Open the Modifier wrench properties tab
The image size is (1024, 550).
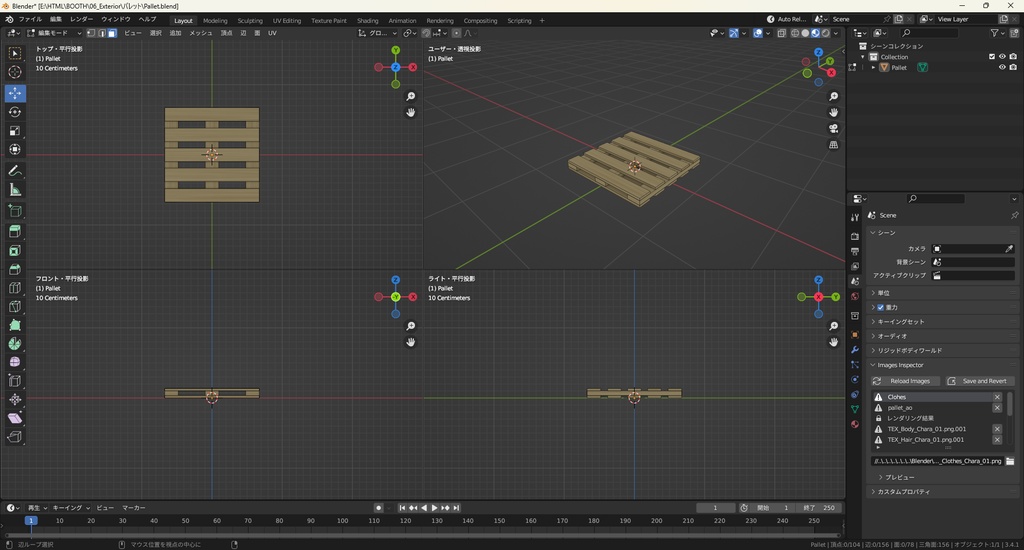pyautogui.click(x=855, y=350)
